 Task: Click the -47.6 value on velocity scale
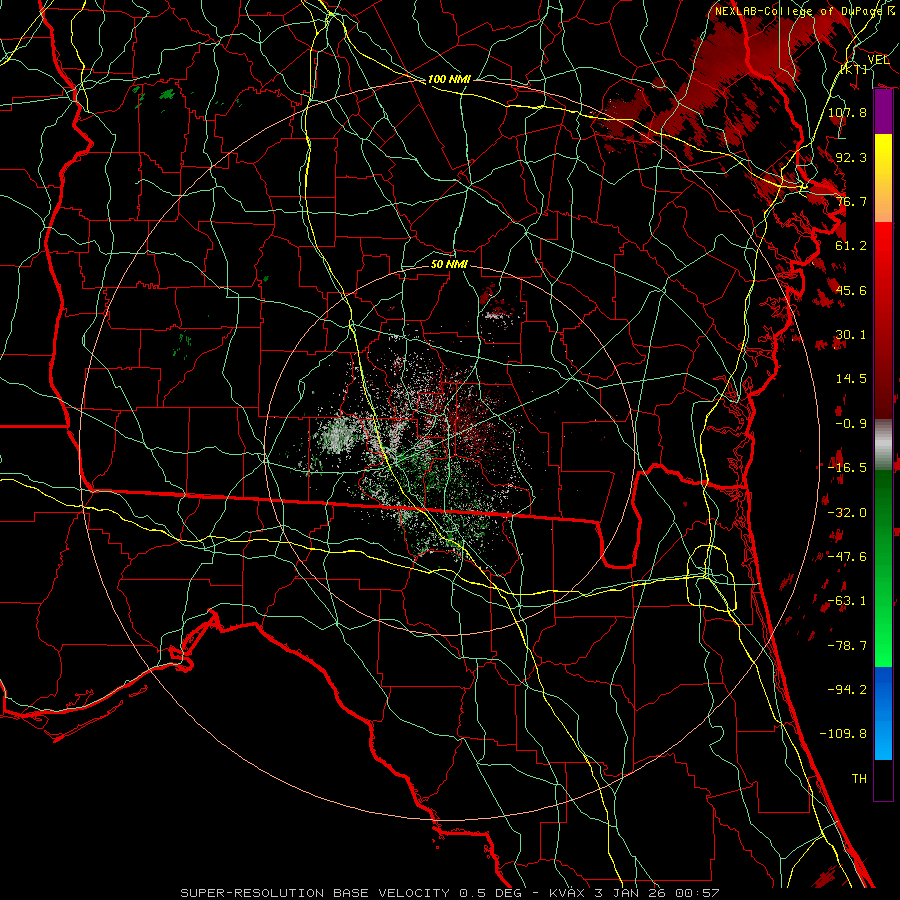(847, 557)
